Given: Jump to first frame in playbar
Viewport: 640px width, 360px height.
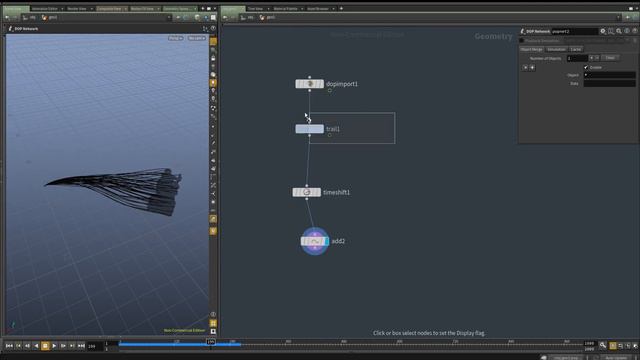Looking at the screenshot, I should (x=9, y=346).
